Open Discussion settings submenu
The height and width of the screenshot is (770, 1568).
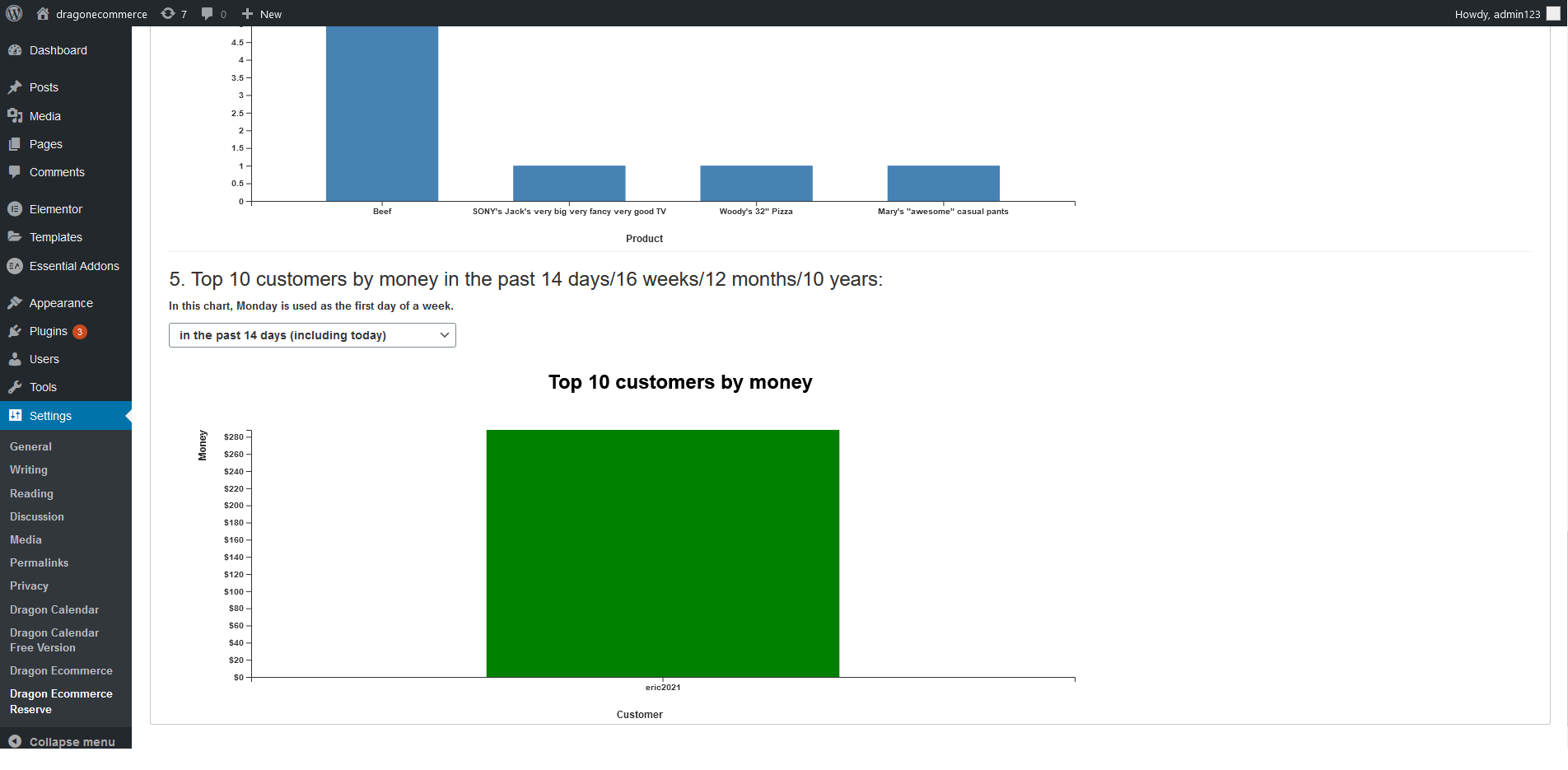(37, 516)
